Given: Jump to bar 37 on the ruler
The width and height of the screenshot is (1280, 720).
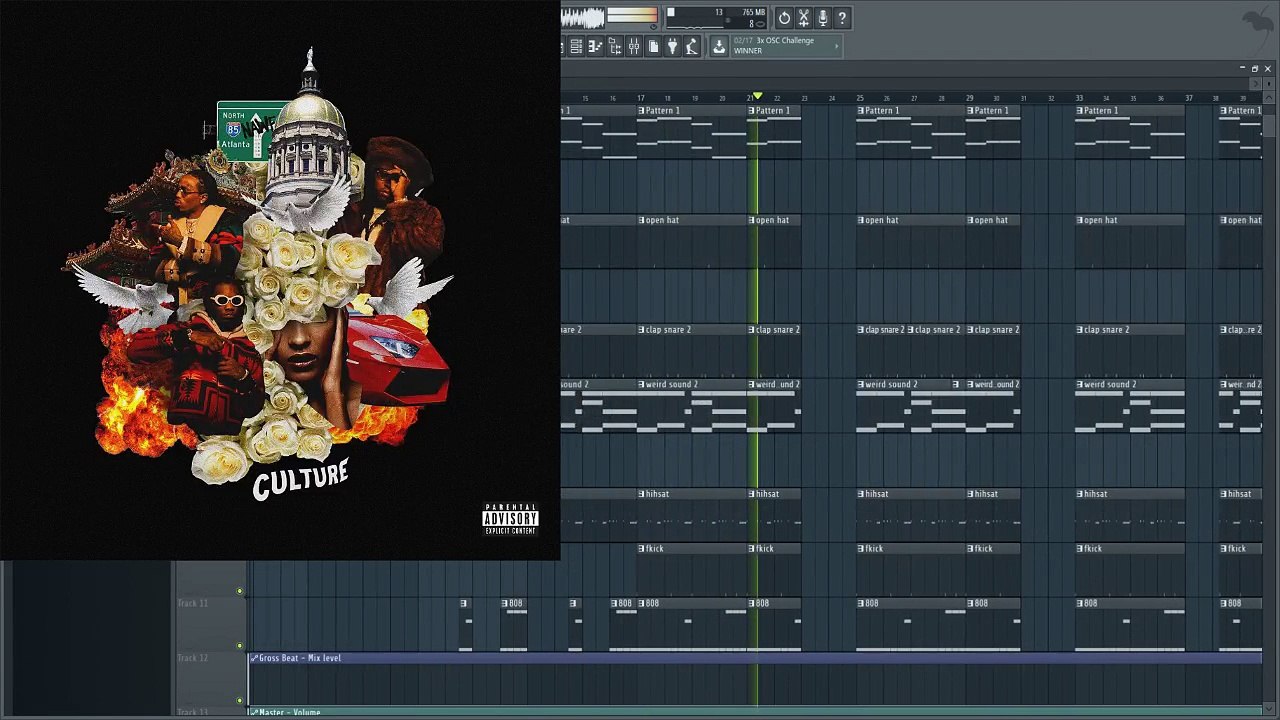Looking at the screenshot, I should pyautogui.click(x=1189, y=98).
